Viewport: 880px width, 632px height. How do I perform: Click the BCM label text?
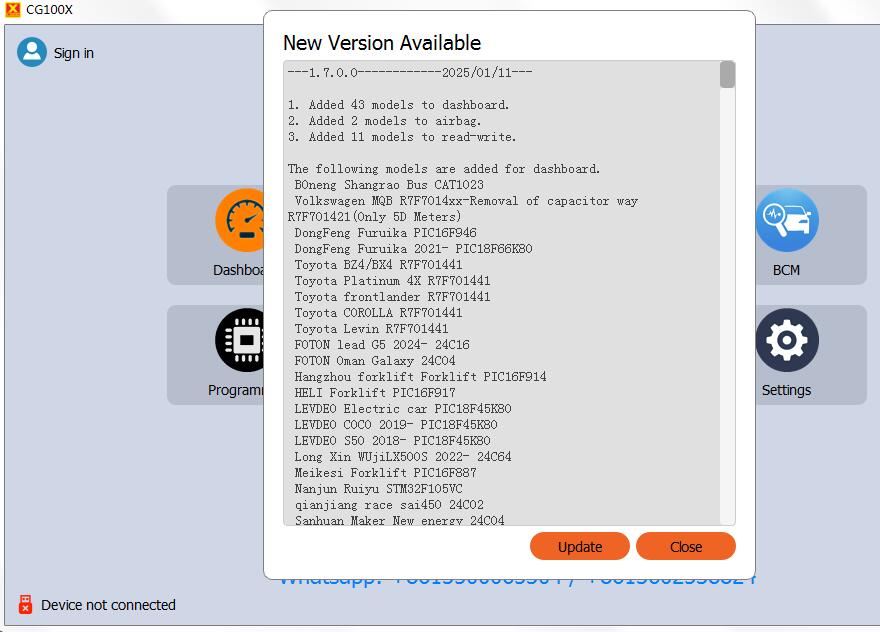[x=786, y=270]
